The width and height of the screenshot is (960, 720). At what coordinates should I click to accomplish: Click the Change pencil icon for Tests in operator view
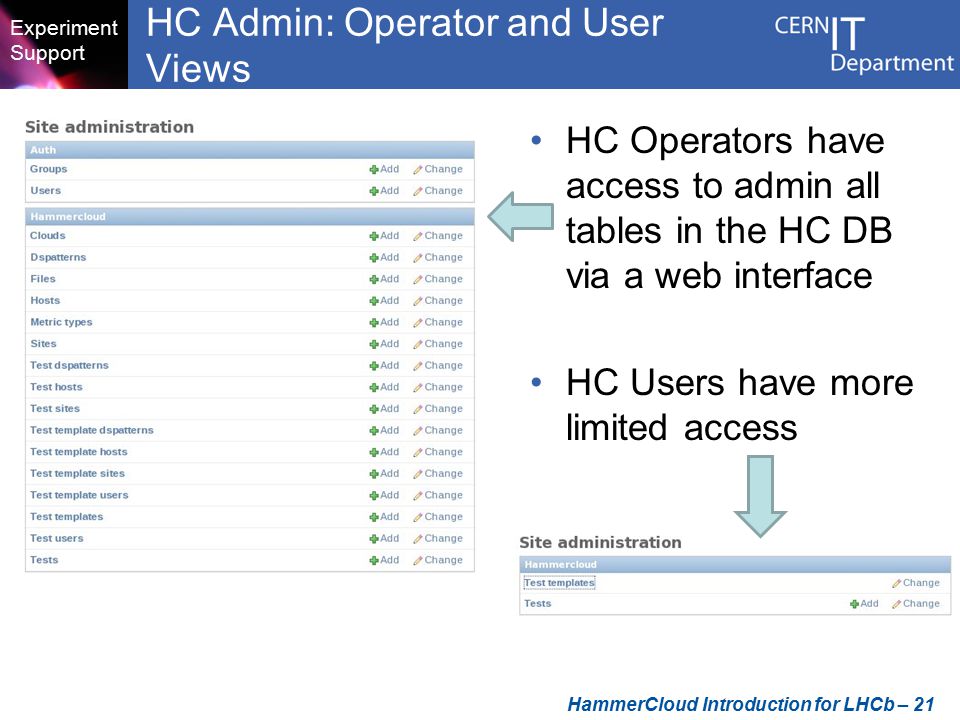418,561
